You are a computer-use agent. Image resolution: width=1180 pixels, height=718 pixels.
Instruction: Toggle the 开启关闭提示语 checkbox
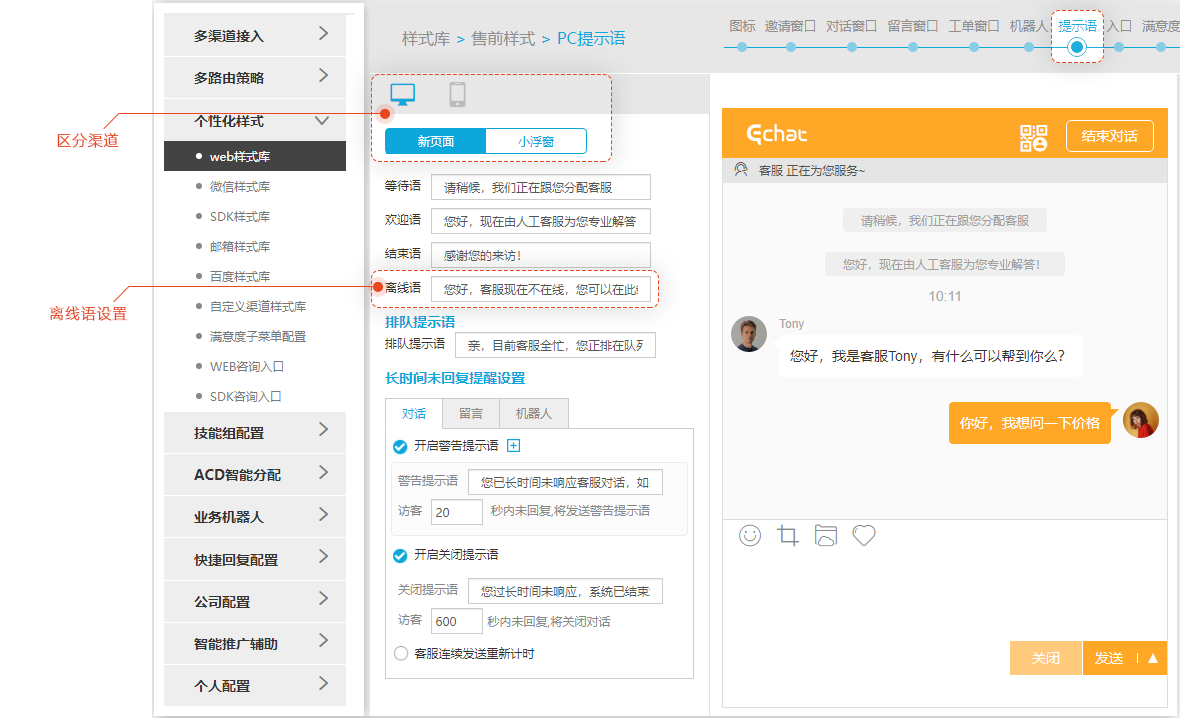coord(400,555)
